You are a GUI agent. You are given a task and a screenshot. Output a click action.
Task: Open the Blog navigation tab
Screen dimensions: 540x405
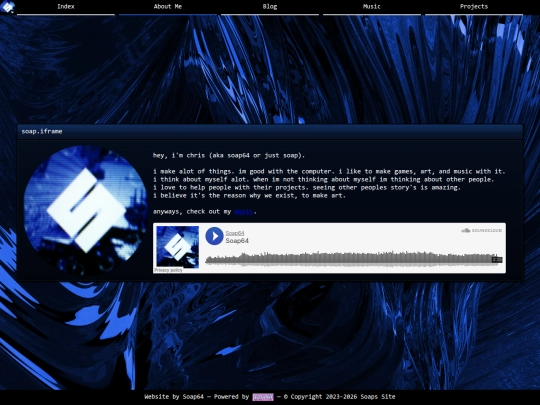pos(270,7)
